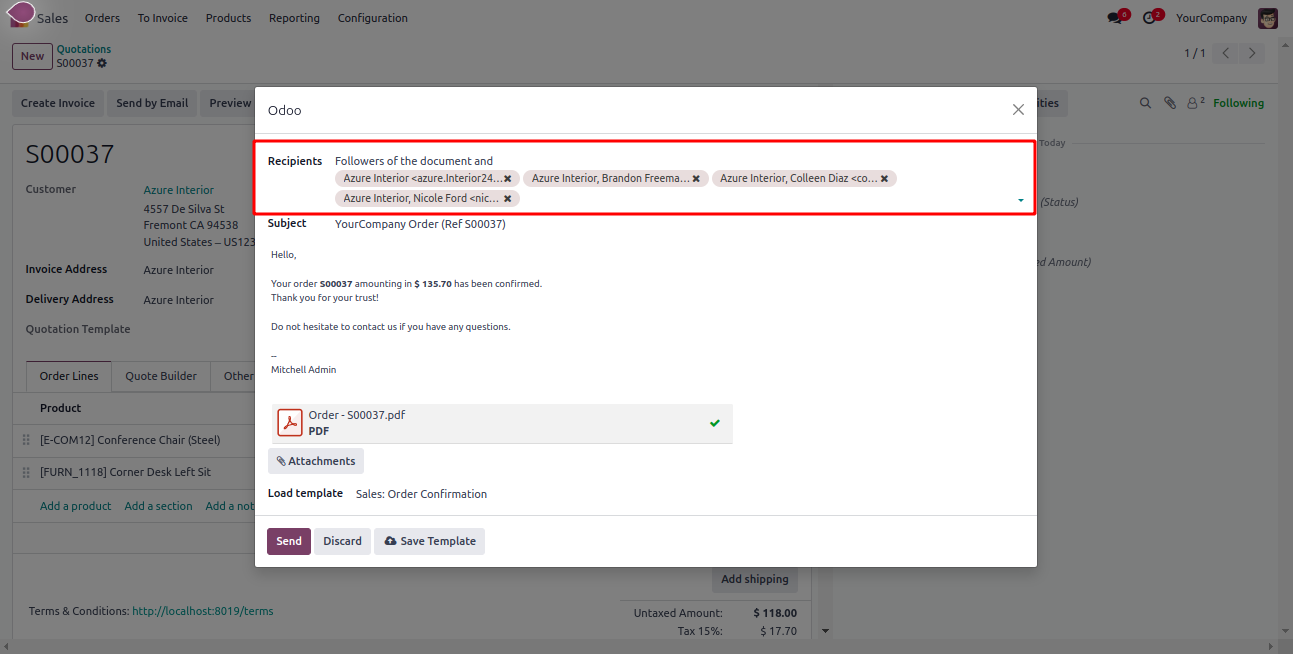Image resolution: width=1293 pixels, height=654 pixels.
Task: Click the S00037 gear settings icon
Action: tap(102, 63)
